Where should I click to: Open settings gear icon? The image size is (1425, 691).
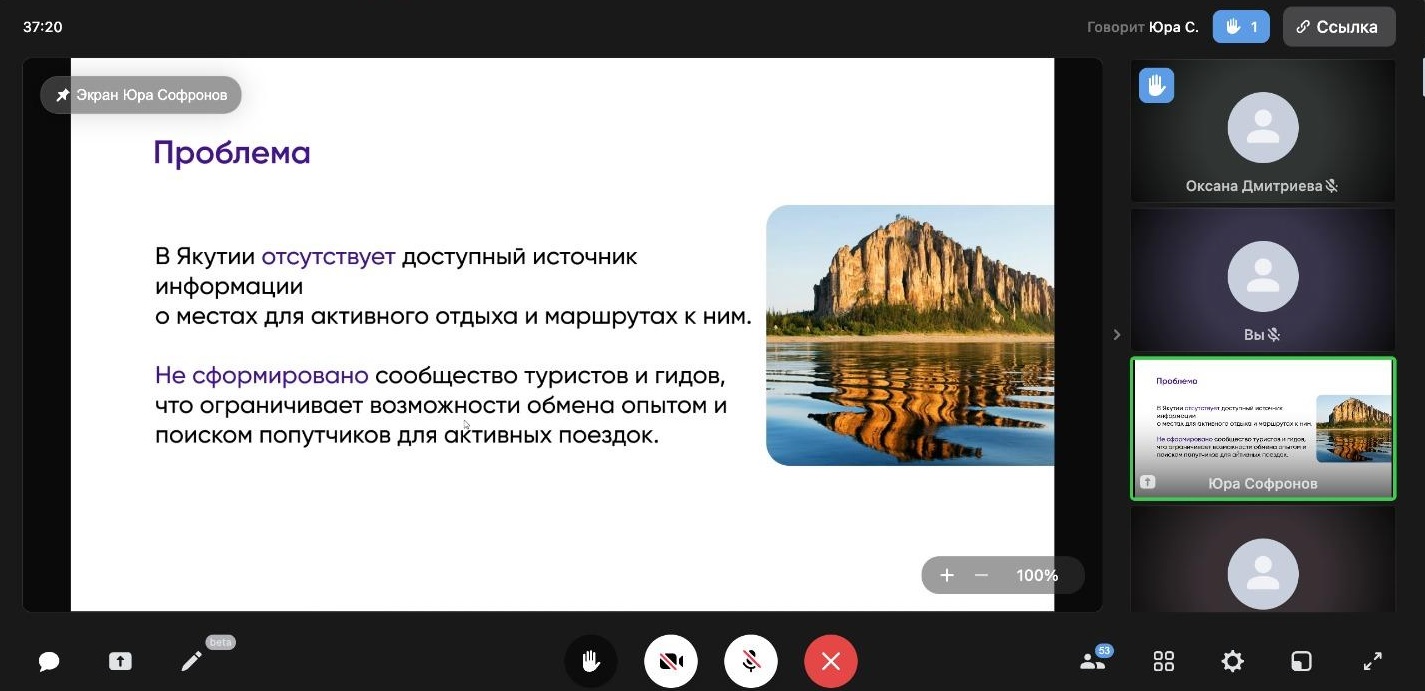[x=1233, y=661]
